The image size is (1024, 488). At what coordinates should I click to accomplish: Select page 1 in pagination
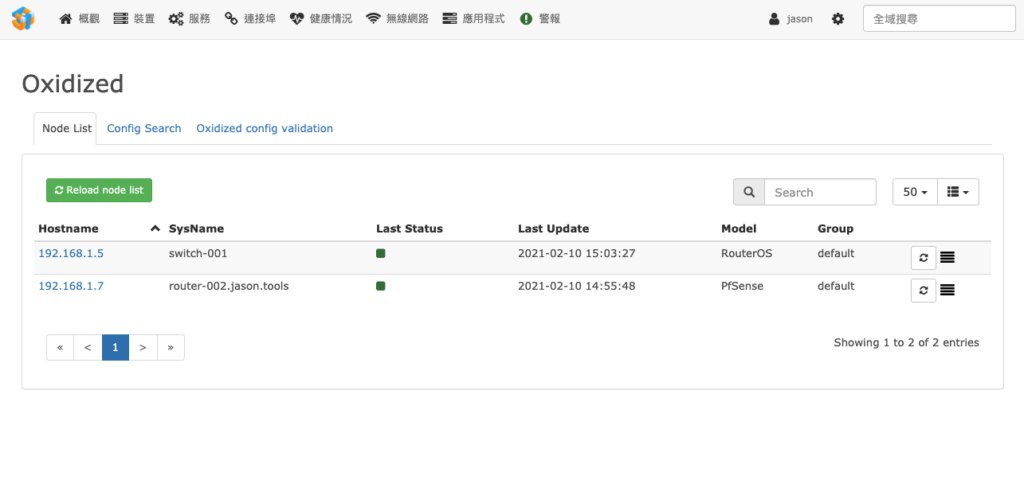pos(116,348)
